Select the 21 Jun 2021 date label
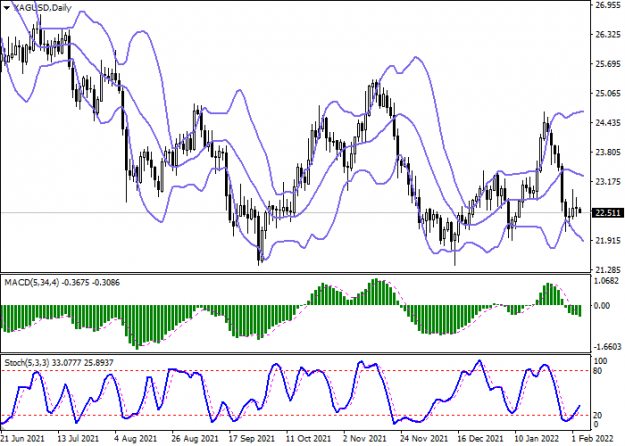This screenshot has height=446, width=625. [x=23, y=439]
